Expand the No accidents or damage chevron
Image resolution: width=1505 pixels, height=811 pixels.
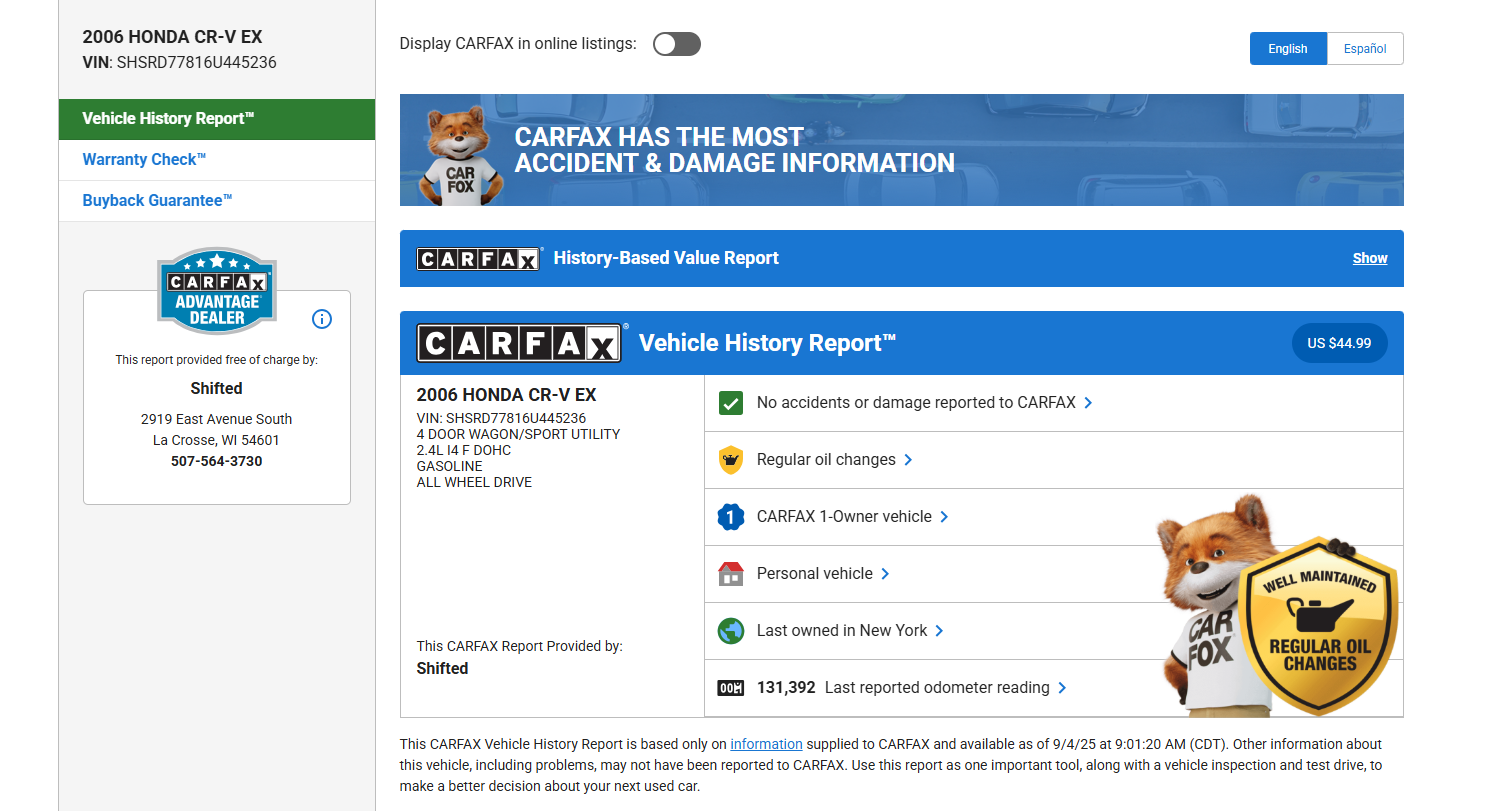coord(1088,403)
